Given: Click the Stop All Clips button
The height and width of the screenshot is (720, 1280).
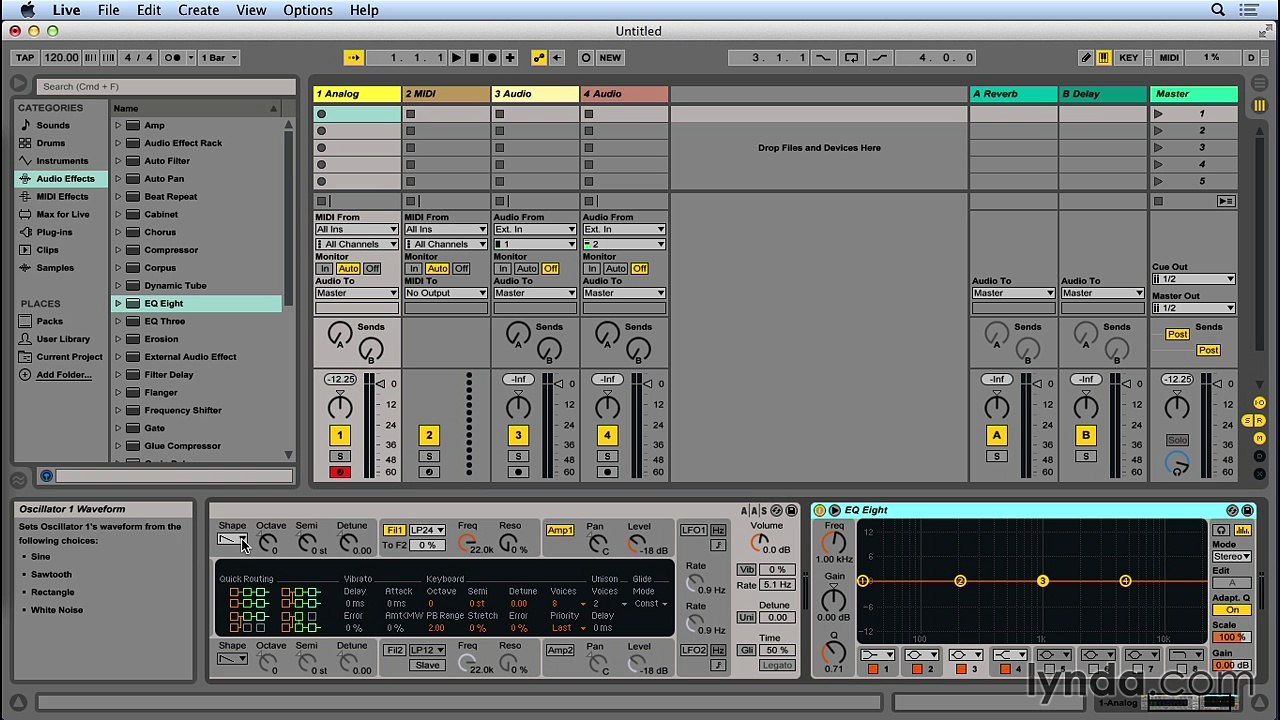Looking at the screenshot, I should click(1158, 201).
